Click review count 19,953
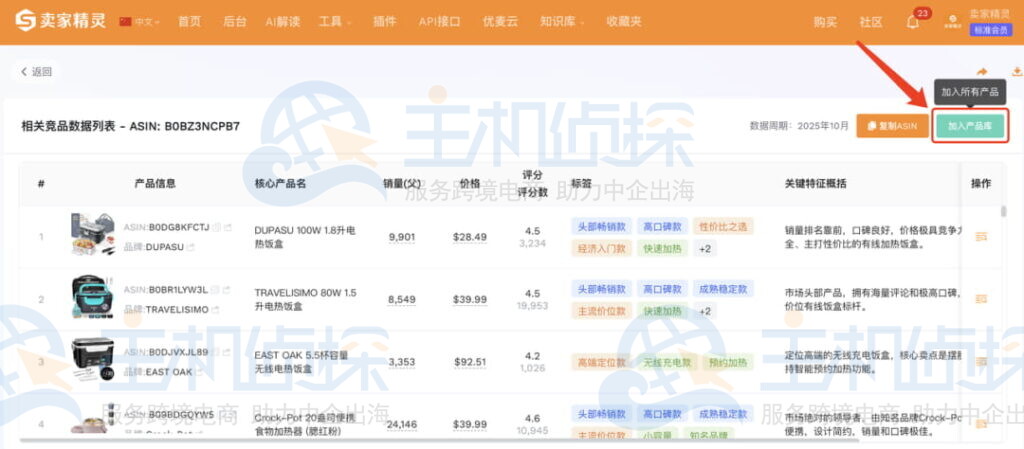The image size is (1024, 449). tap(532, 305)
